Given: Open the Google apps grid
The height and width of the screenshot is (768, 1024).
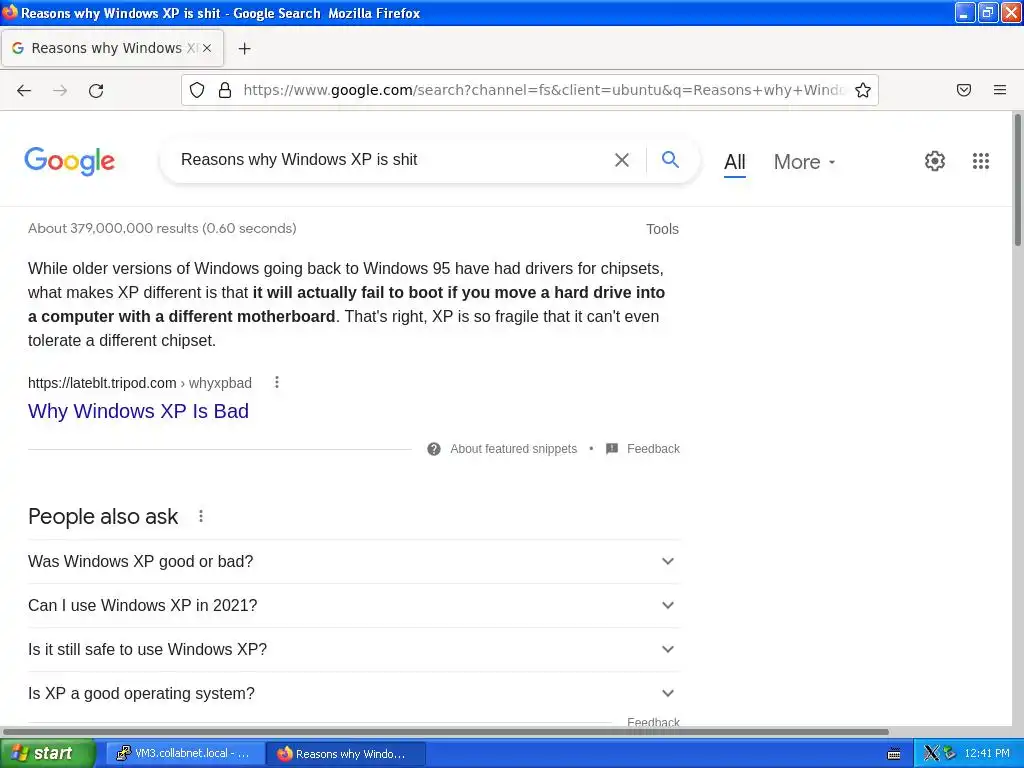Looking at the screenshot, I should tap(980, 161).
